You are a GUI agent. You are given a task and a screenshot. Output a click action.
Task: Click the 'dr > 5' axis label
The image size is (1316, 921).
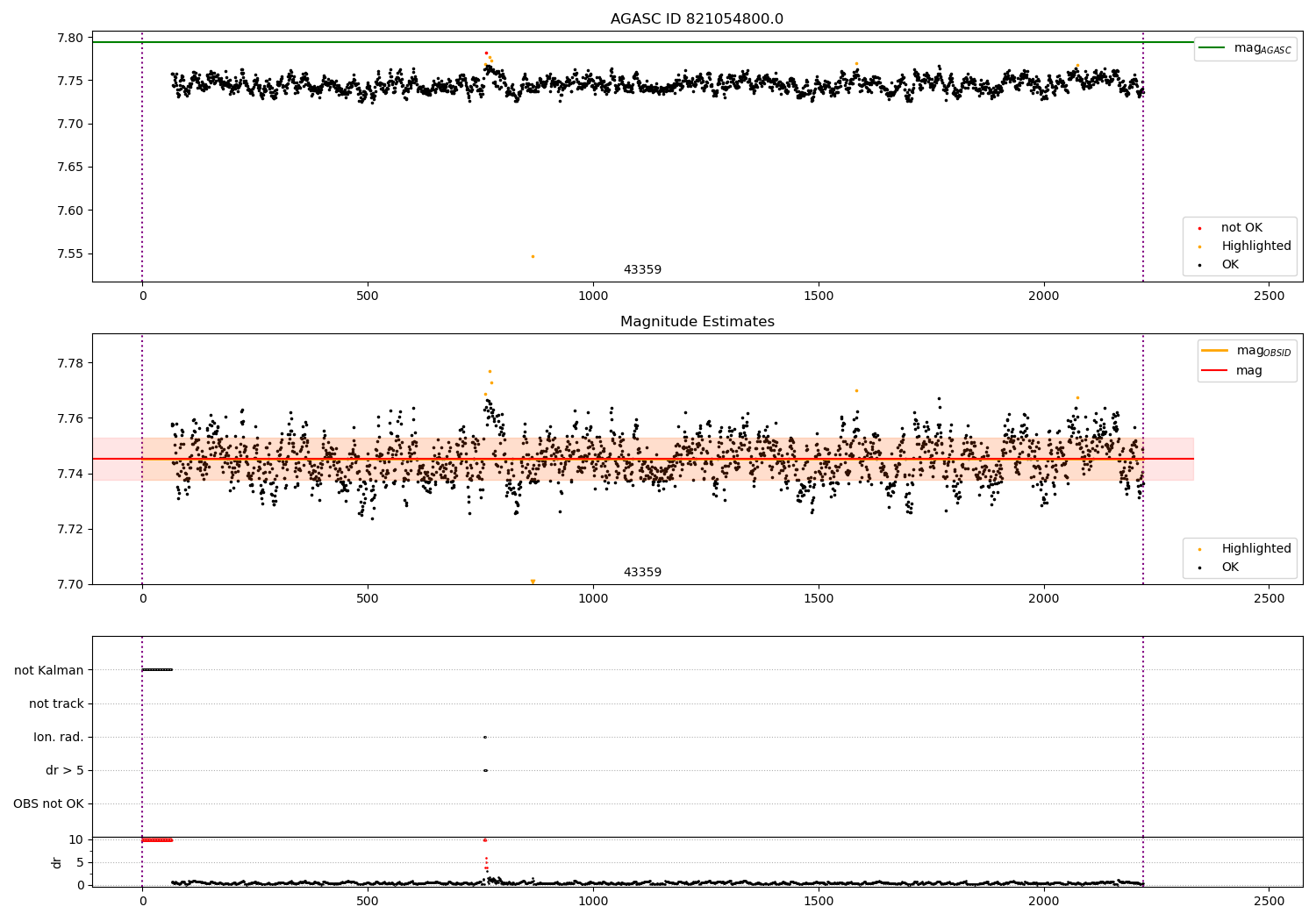tap(65, 770)
